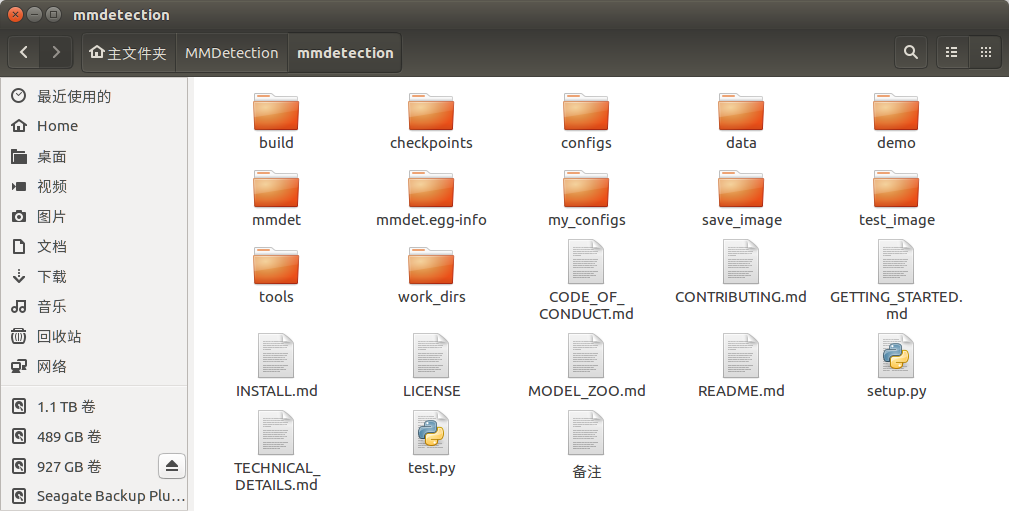Screen dimensions: 1009x511
Task: Open 视频 in sidebar
Action: (94, 187)
